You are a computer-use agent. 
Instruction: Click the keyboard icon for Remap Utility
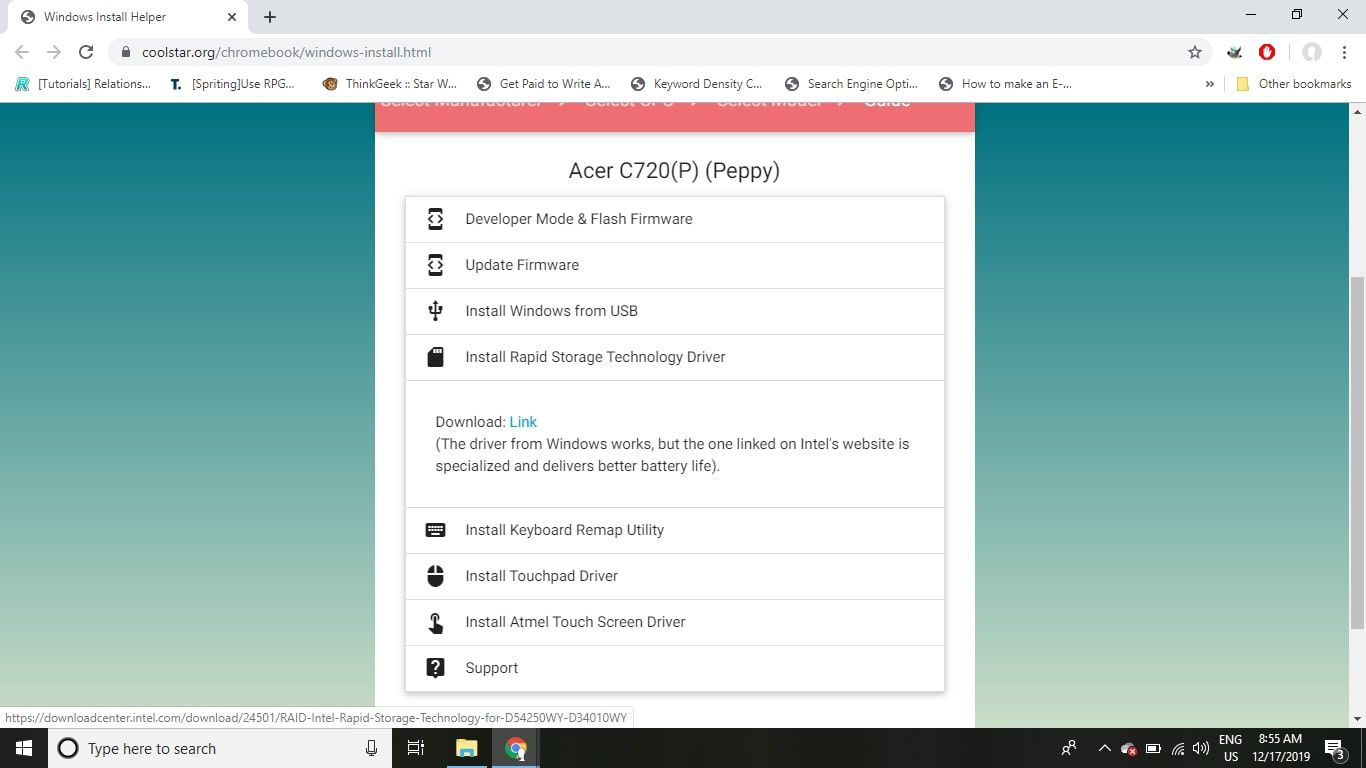[x=435, y=530]
